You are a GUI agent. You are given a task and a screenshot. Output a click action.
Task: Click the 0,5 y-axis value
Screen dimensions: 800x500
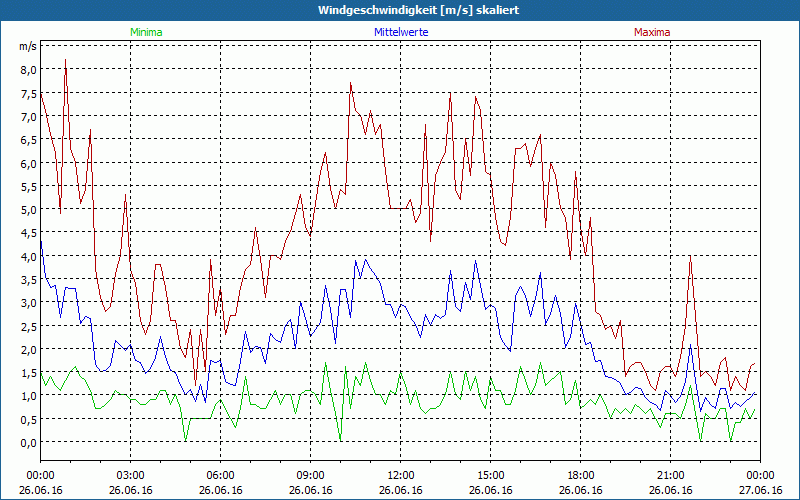coord(29,419)
